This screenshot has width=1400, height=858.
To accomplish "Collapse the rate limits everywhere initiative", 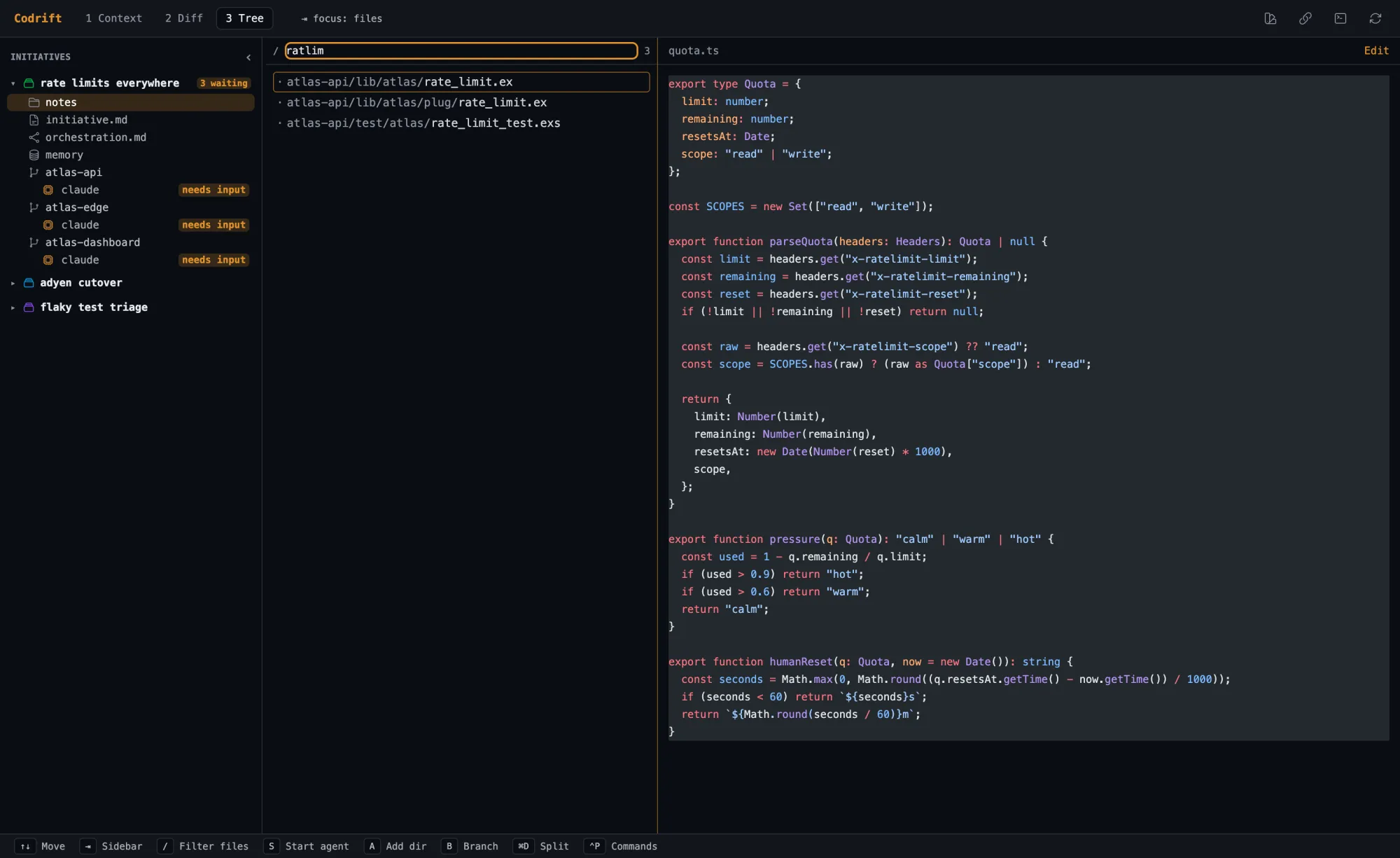I will (x=13, y=83).
